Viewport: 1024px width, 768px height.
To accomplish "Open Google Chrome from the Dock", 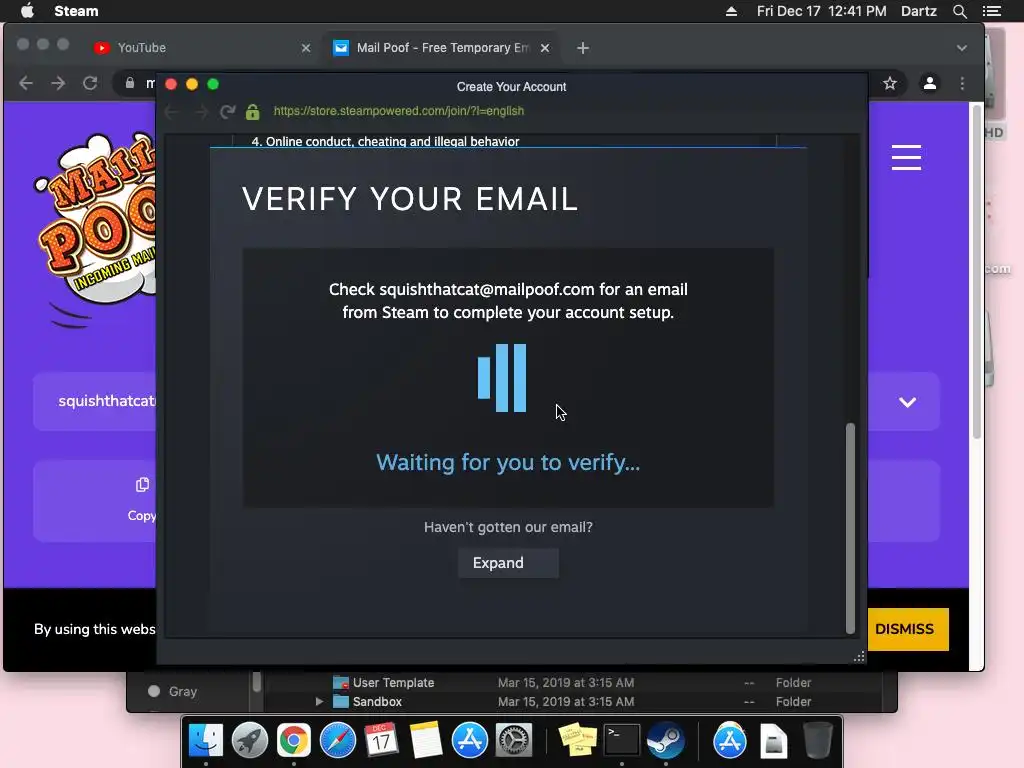I will click(x=293, y=740).
